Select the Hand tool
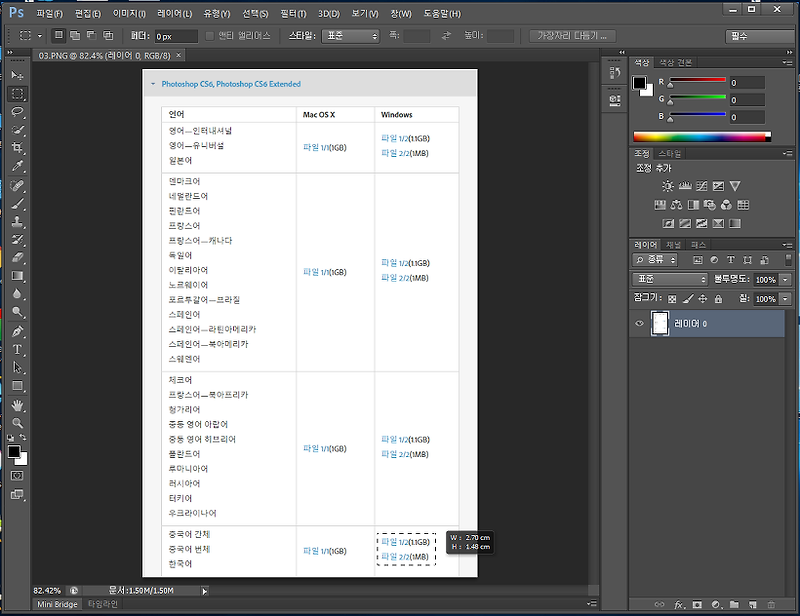Viewport: 800px width, 616px height. coord(17,405)
